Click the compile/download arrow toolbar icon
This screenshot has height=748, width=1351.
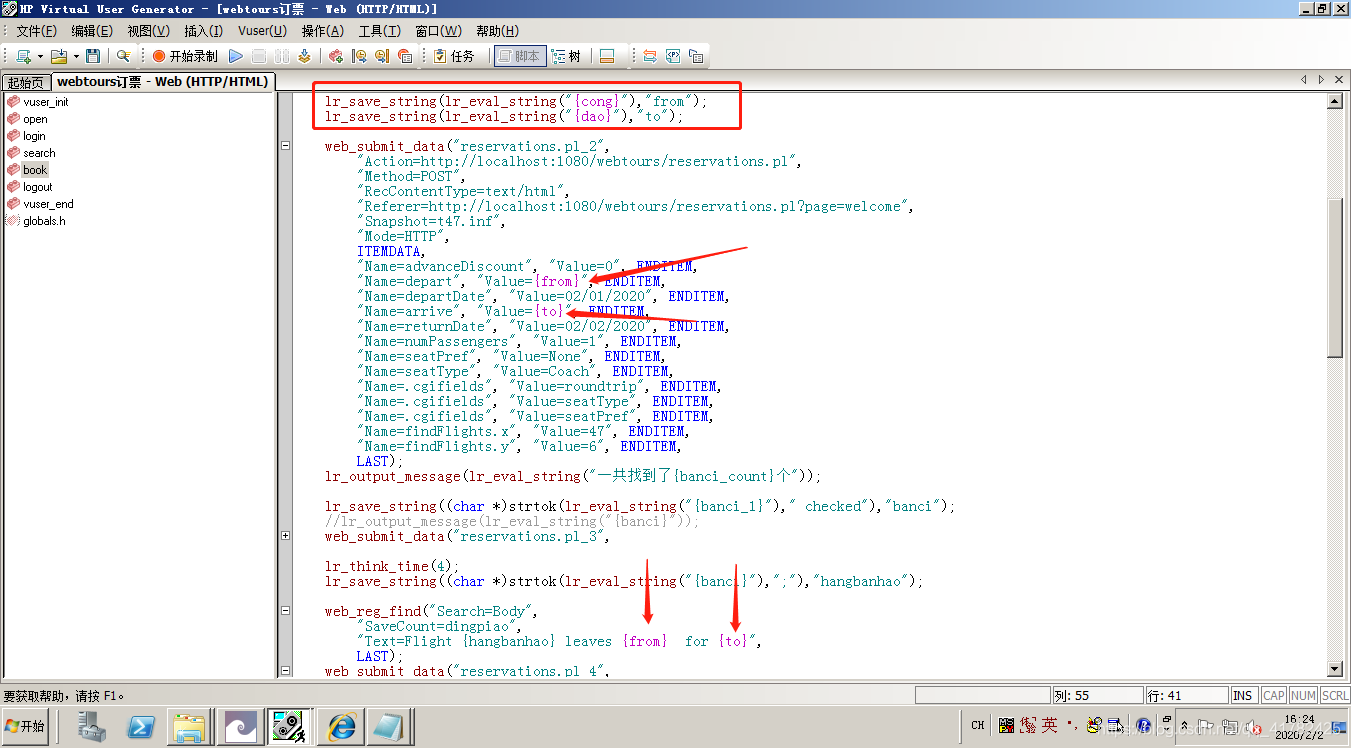click(304, 56)
